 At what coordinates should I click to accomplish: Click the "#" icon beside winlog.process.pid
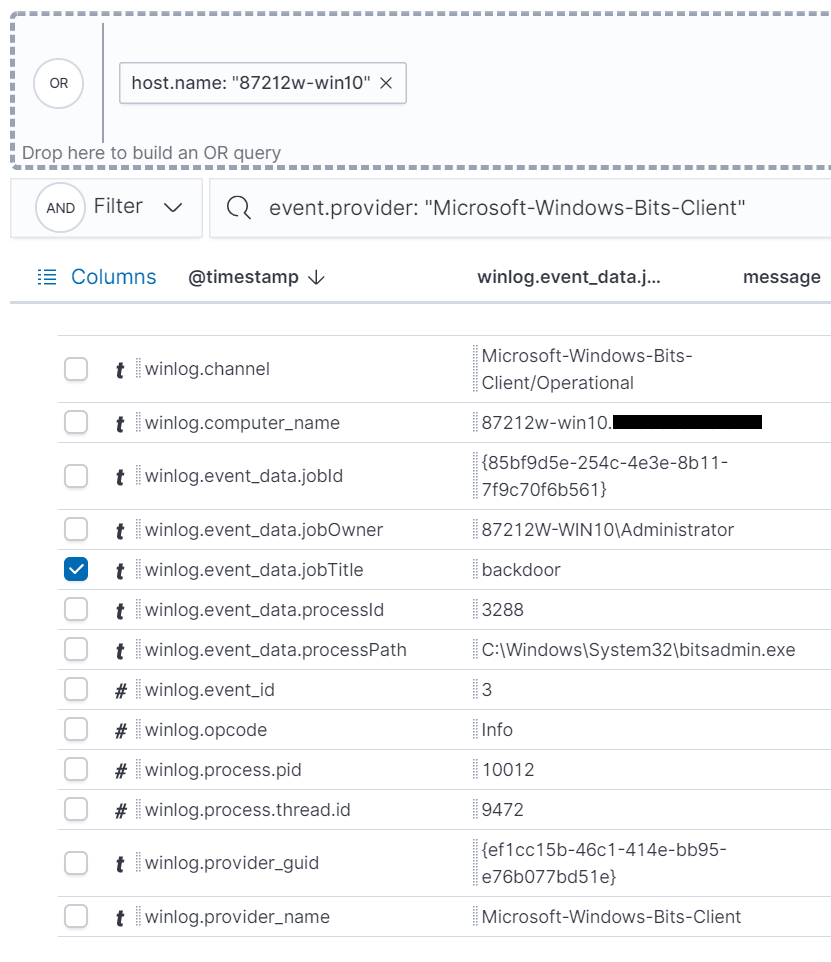pos(119,769)
